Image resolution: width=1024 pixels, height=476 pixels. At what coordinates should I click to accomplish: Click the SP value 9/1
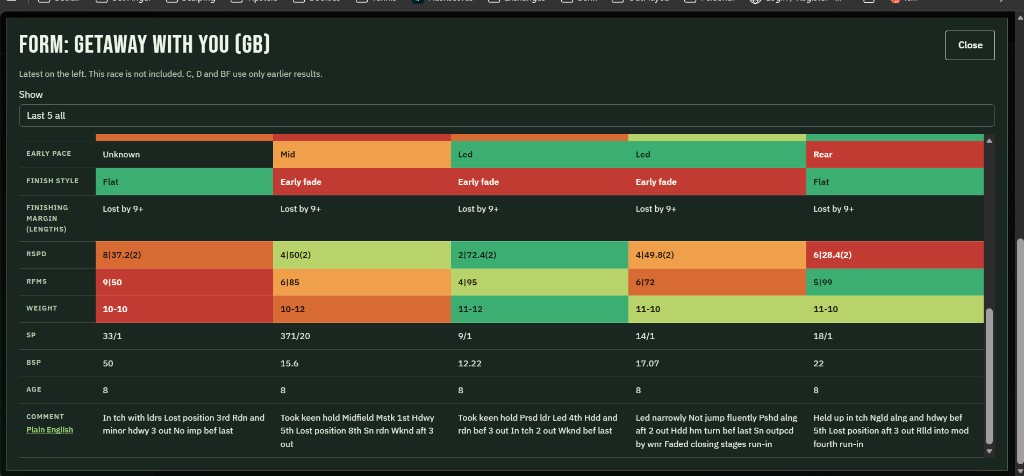click(x=465, y=336)
